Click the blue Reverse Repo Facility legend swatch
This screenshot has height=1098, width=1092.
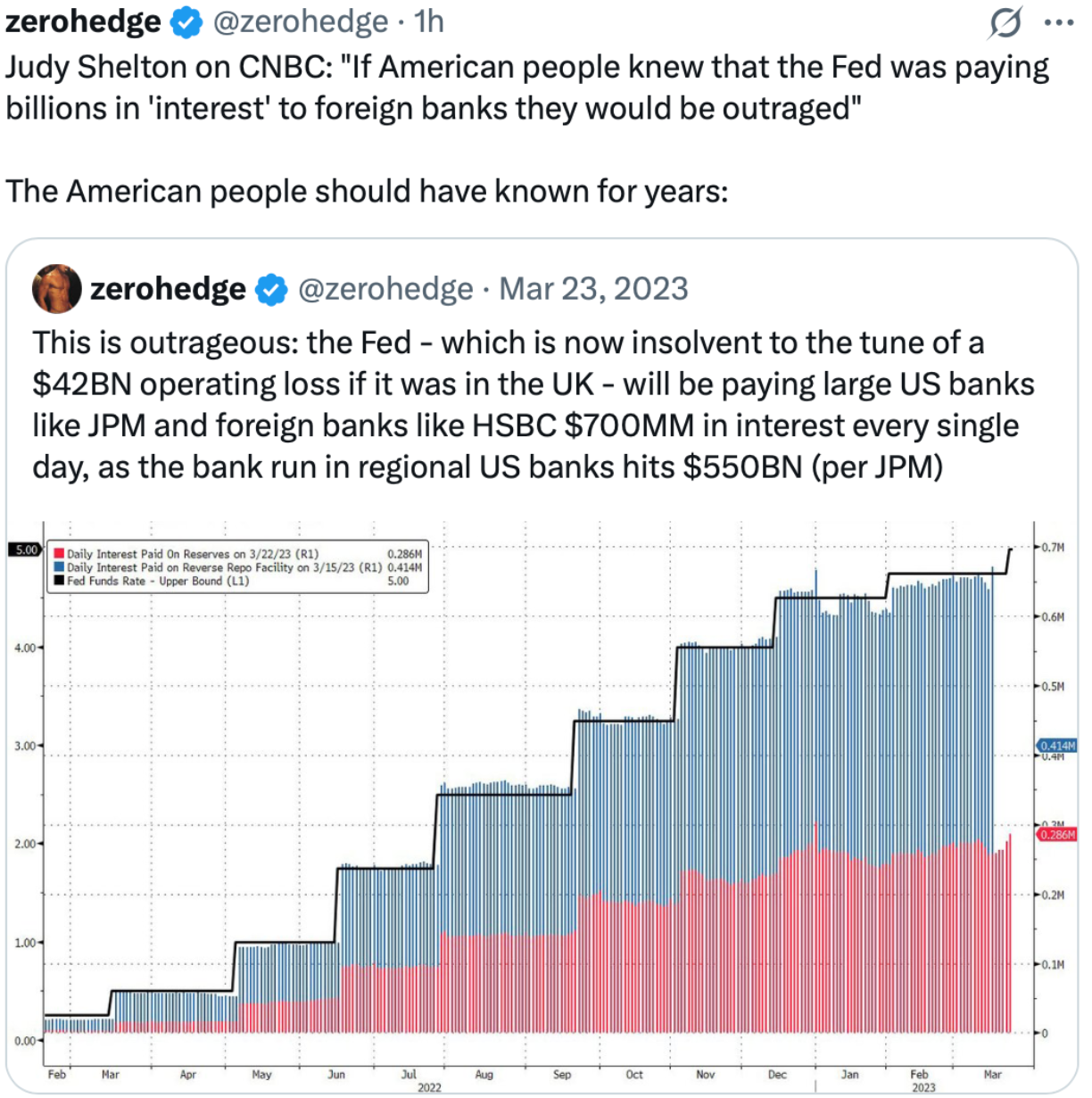pos(59,567)
